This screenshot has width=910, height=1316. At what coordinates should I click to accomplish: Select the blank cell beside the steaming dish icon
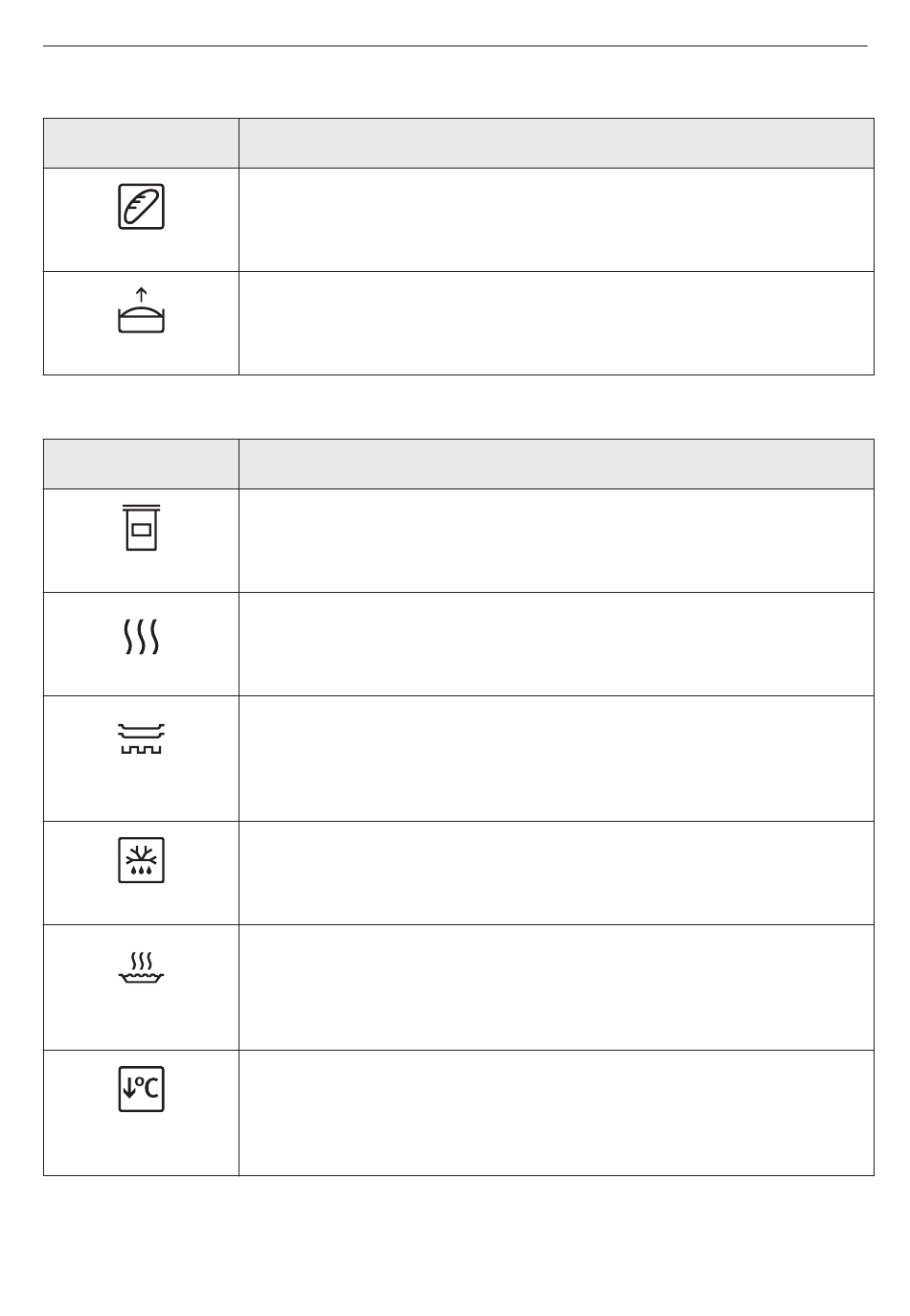[x=557, y=987]
